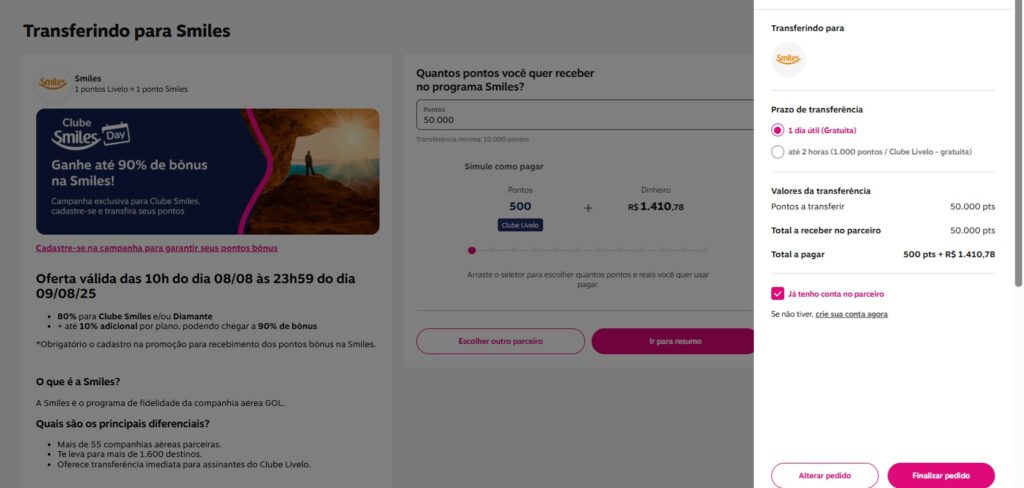Click the Clube Livelo badge under 500 points
The width and height of the screenshot is (1024, 488).
point(520,225)
